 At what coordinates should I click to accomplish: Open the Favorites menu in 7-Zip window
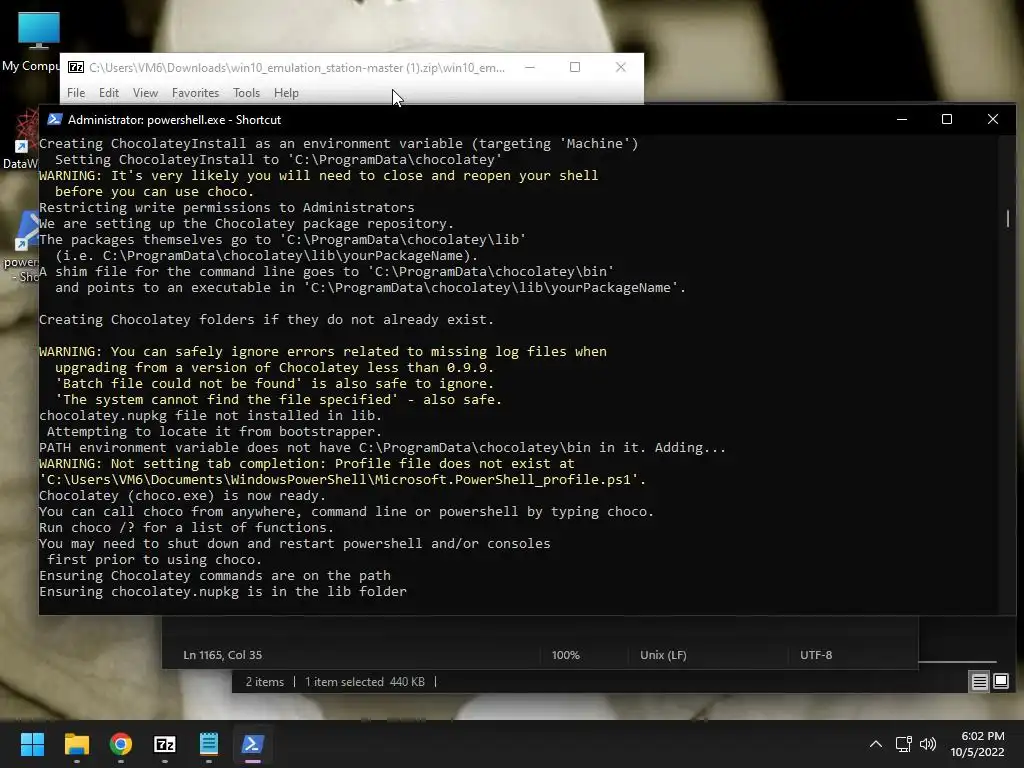[x=195, y=93]
